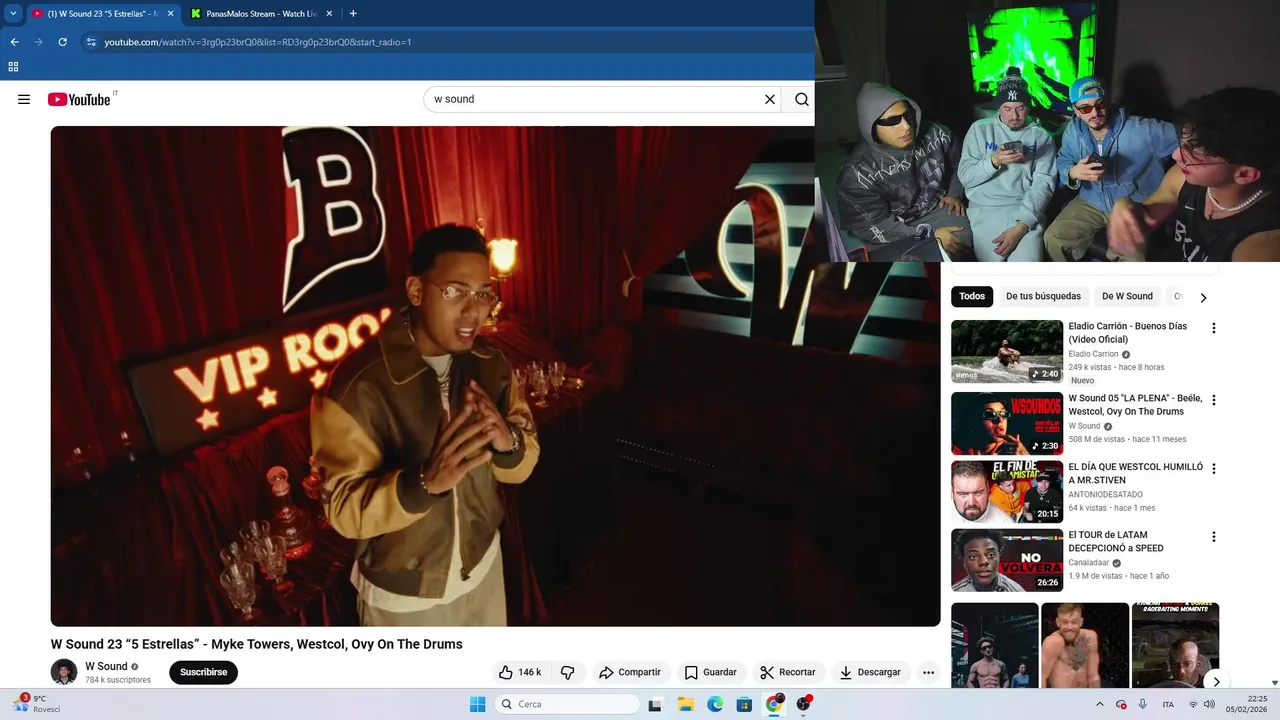Launch Microsoft Edge from the taskbar
Viewport: 1280px width, 720px height.
tap(715, 704)
